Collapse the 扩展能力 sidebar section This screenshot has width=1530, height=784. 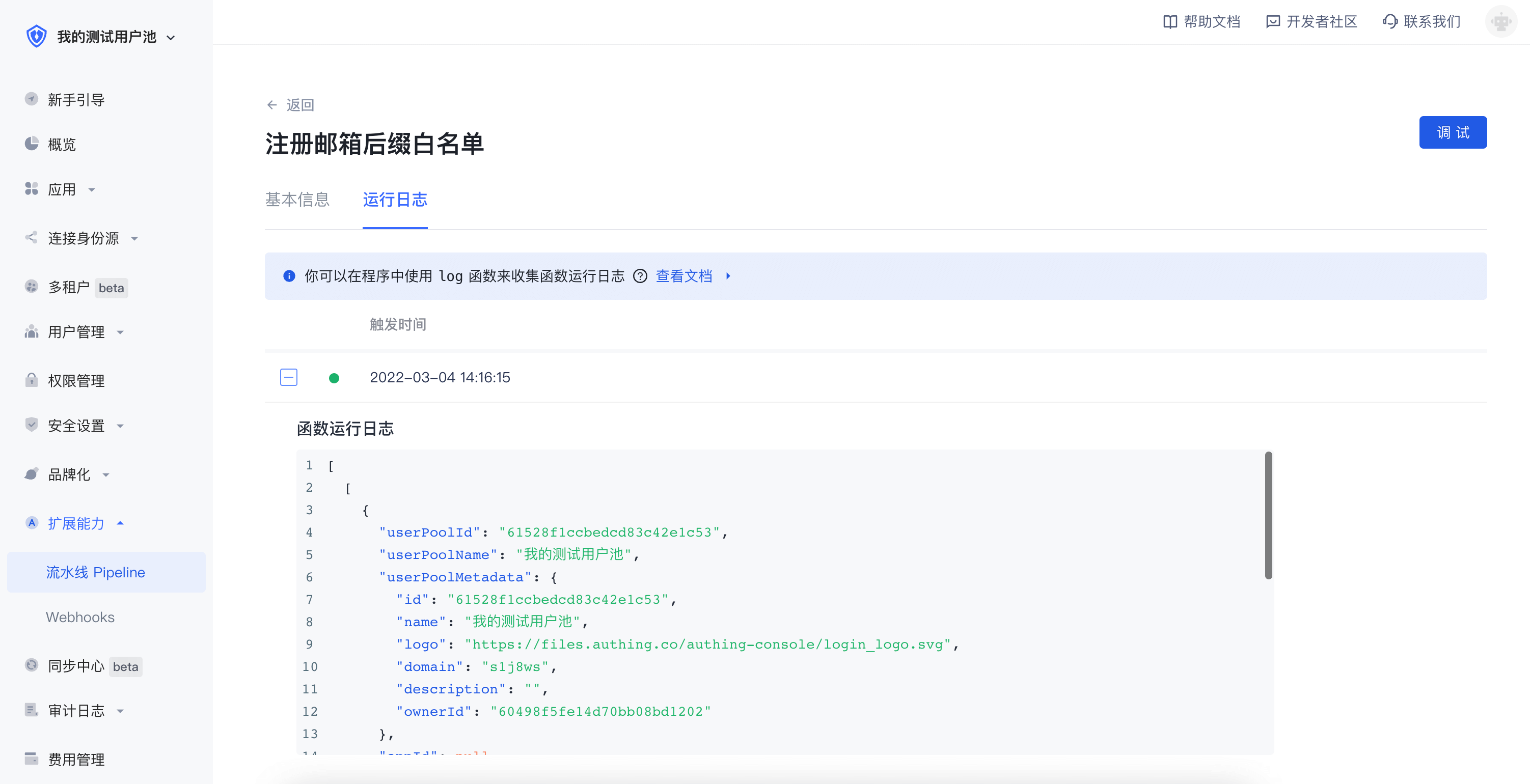[x=76, y=523]
